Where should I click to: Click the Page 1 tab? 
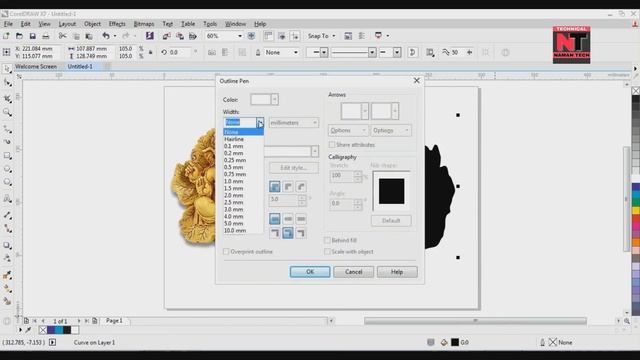[114, 321]
